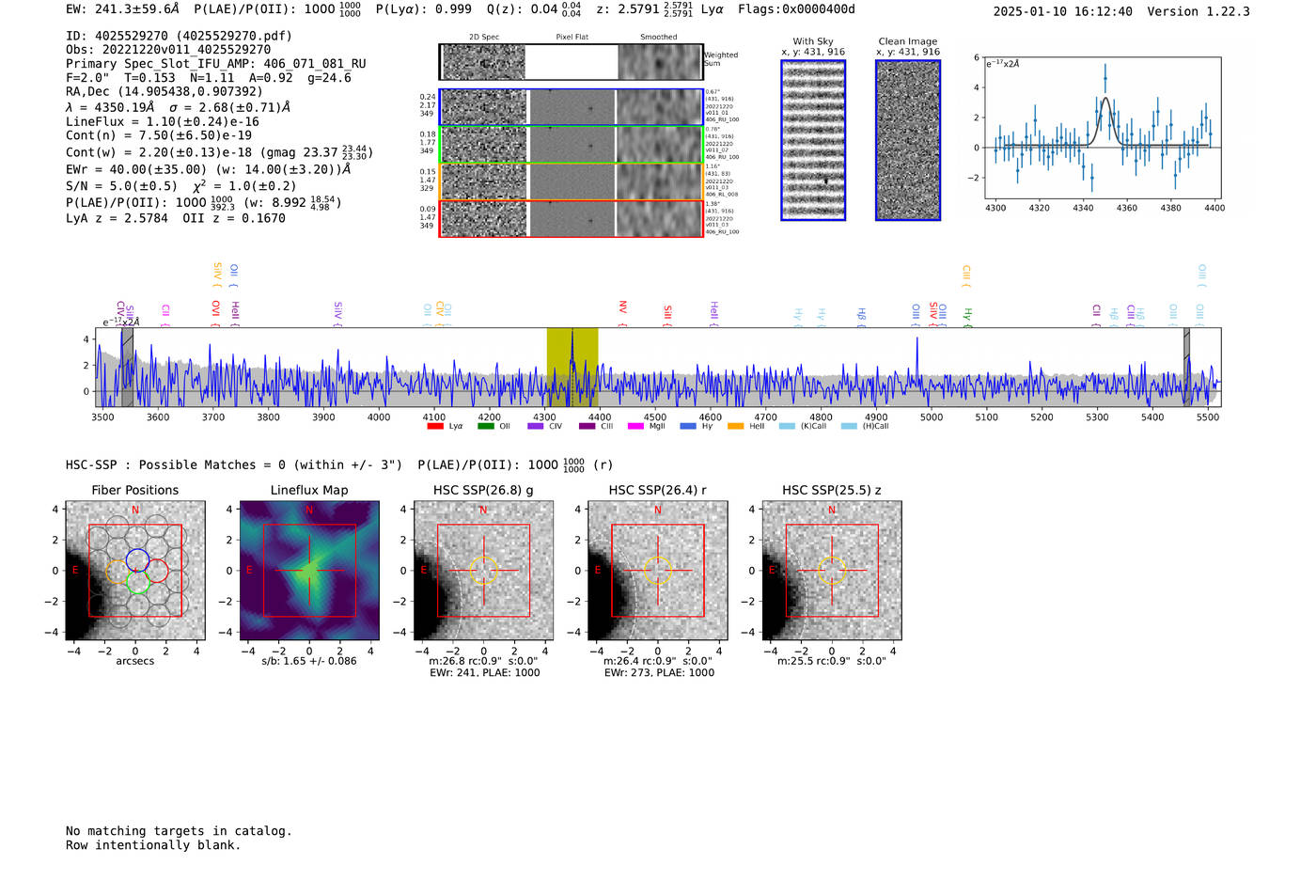Select the red-bordered 2D Spec fiber cutout
1316x896 pixels.
484,218
